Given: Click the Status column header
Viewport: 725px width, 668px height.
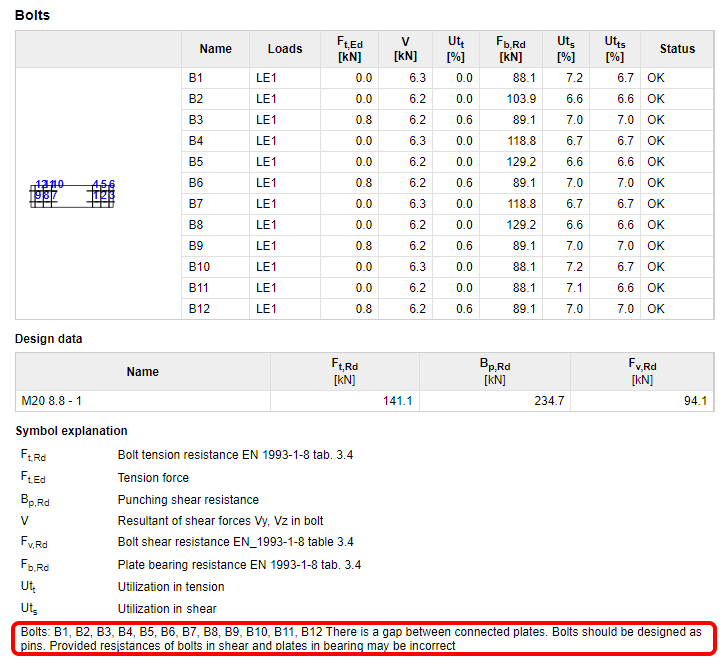Looking at the screenshot, I should (677, 49).
